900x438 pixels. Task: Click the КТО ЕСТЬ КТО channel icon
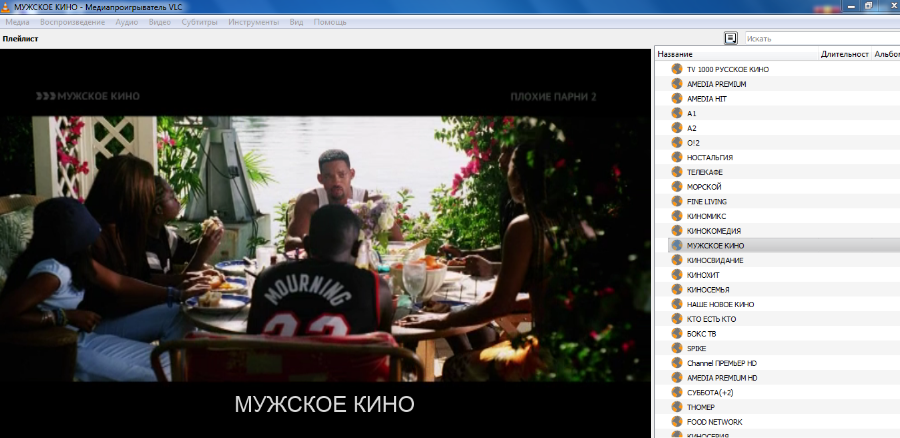click(x=677, y=319)
